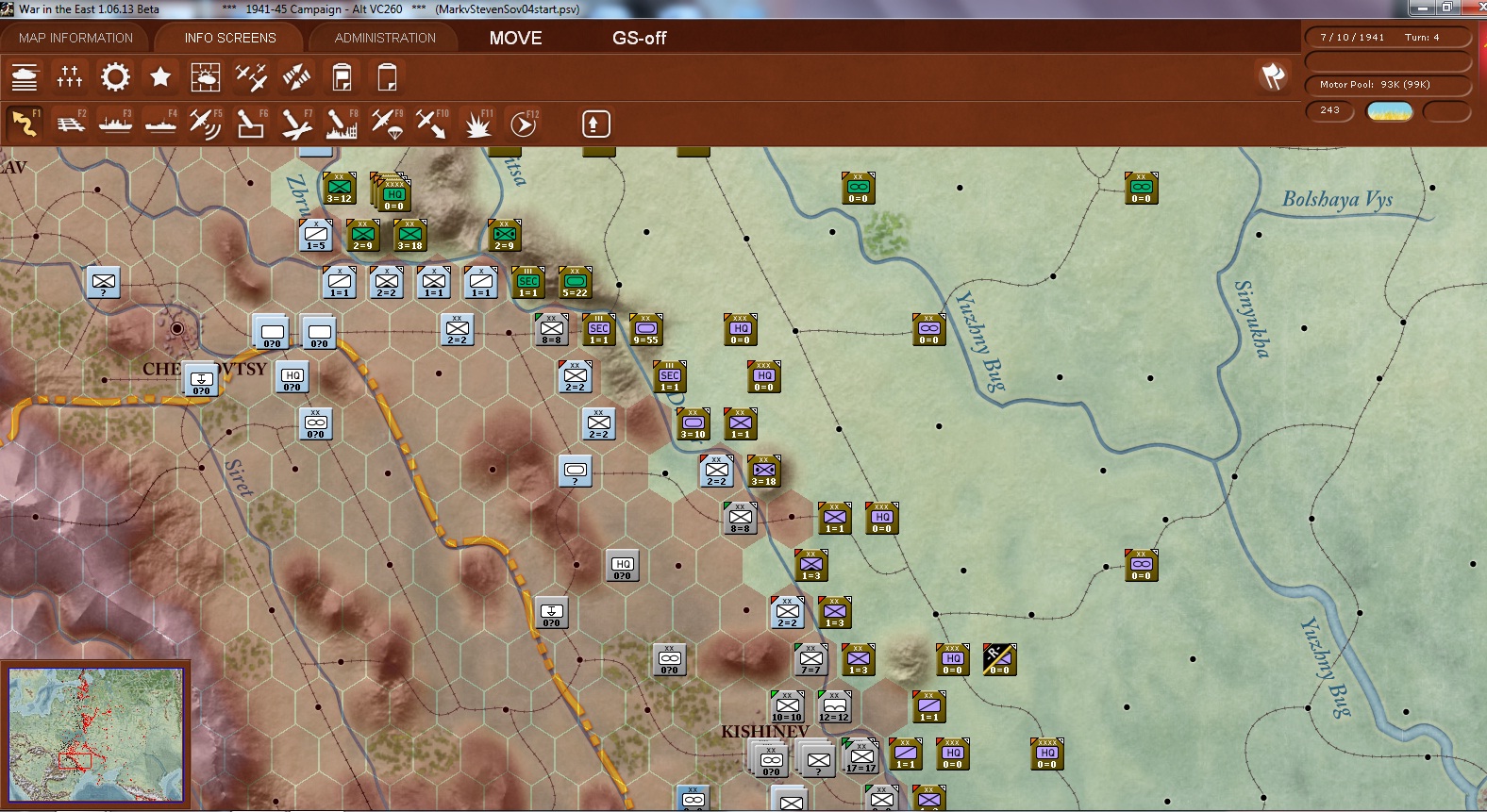The width and height of the screenshot is (1487, 812).
Task: Click the battery-style icon with empty page
Action: 387,76
